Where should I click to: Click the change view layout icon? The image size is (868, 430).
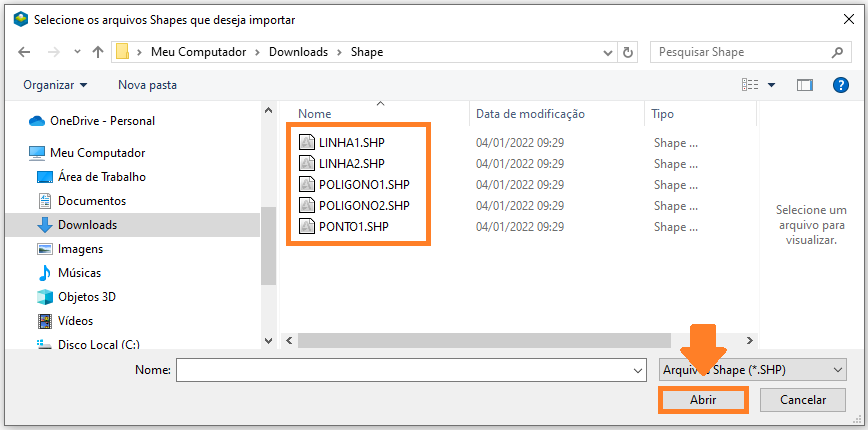(750, 85)
